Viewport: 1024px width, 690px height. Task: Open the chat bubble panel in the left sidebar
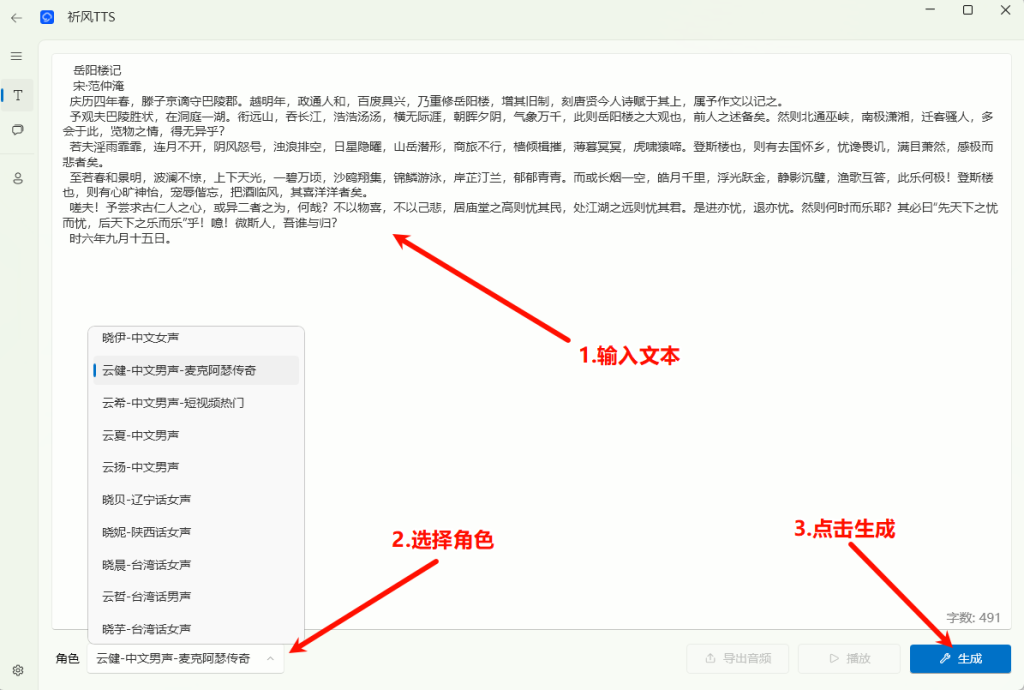16,130
